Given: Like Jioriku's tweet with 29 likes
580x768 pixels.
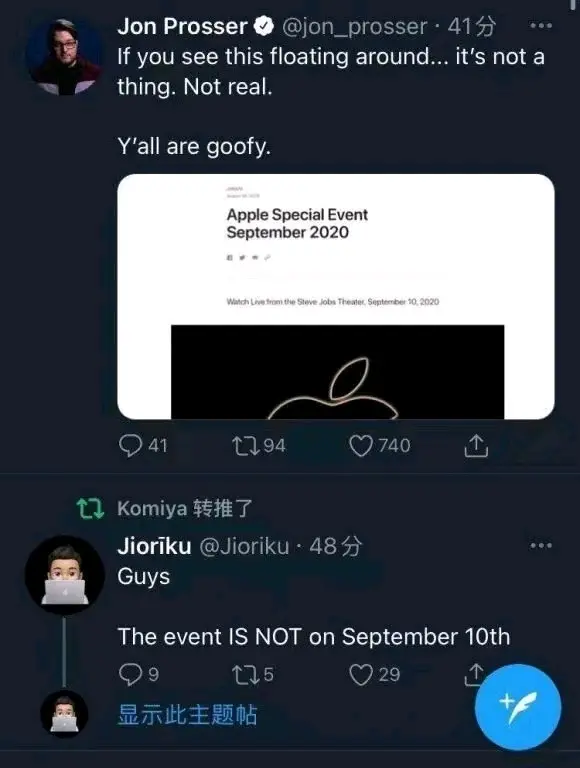Looking at the screenshot, I should pyautogui.click(x=361, y=674).
